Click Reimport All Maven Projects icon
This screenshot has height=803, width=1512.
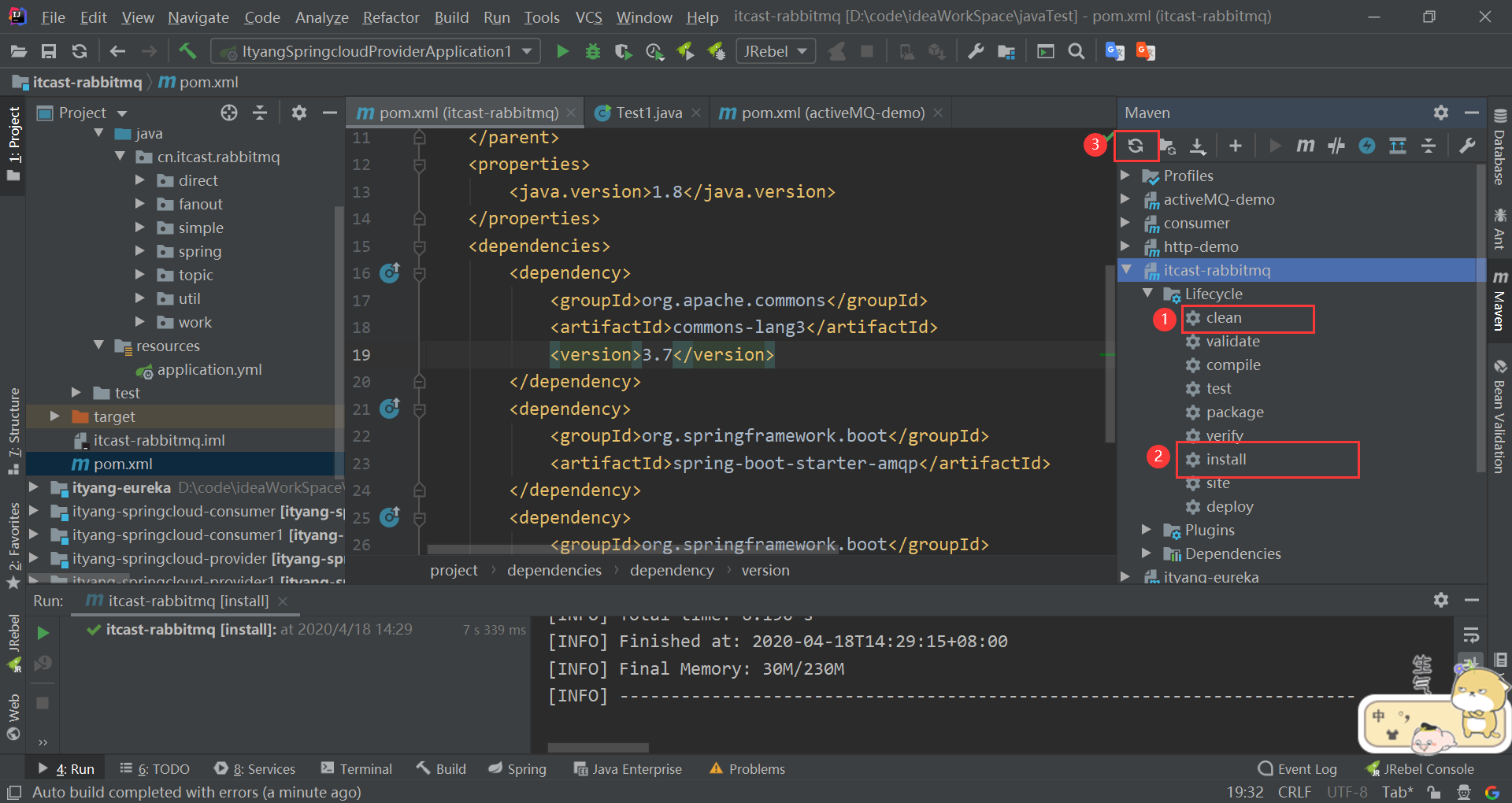coord(1136,146)
